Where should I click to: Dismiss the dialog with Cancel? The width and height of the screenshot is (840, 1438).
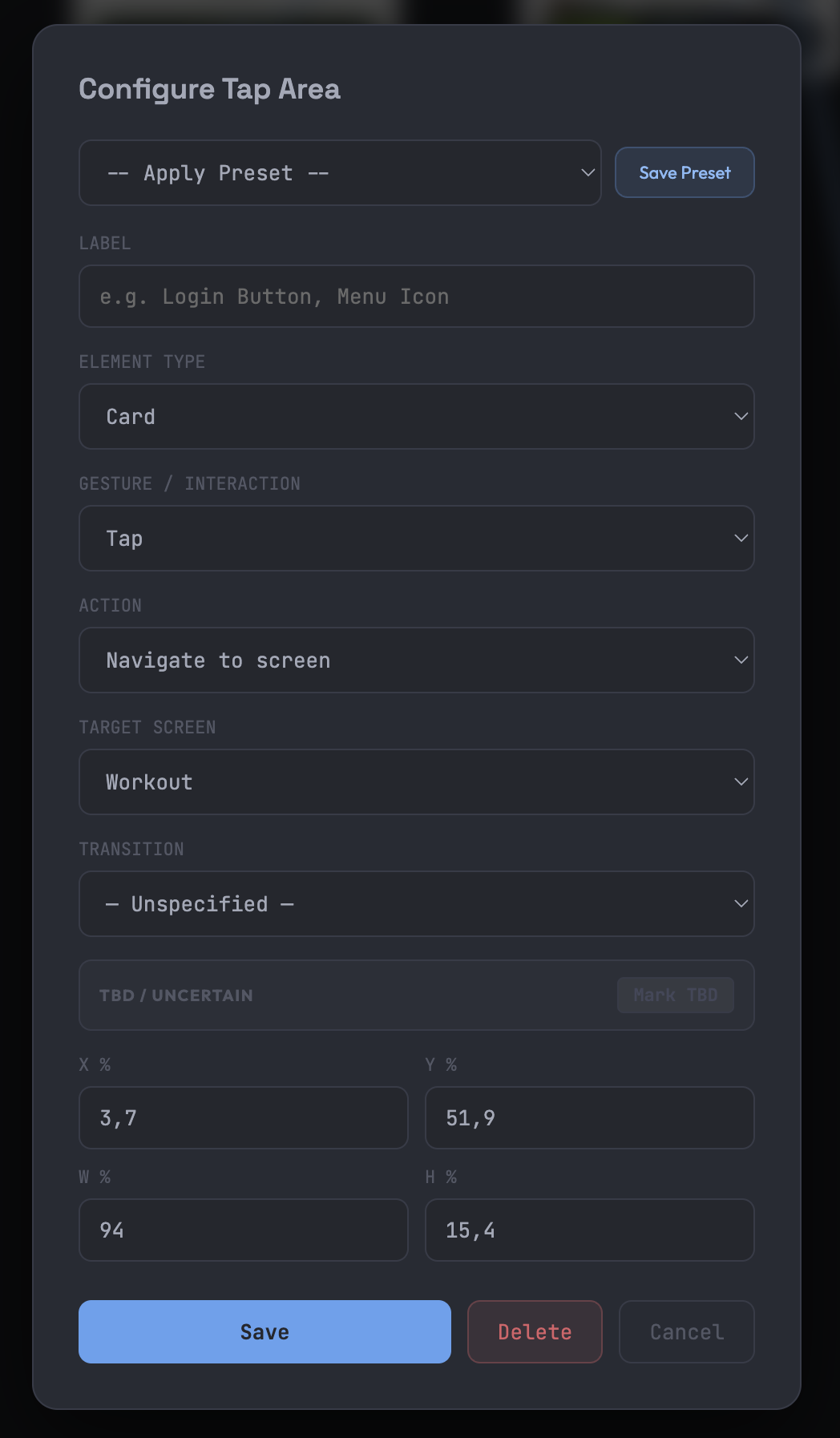coord(686,1332)
